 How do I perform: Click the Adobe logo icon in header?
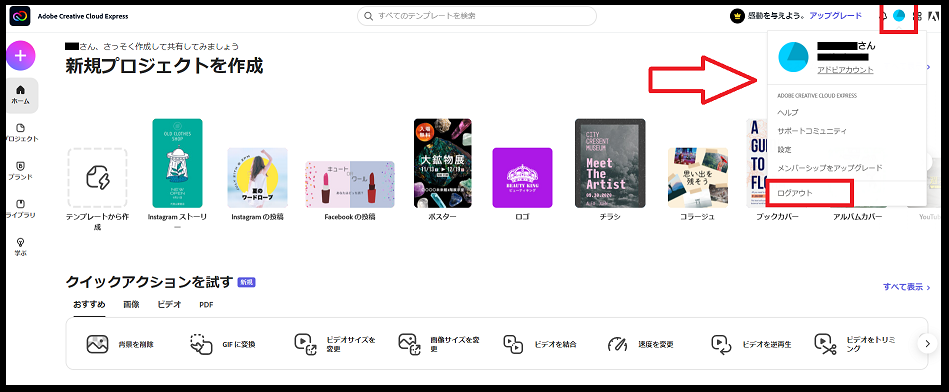pos(933,16)
